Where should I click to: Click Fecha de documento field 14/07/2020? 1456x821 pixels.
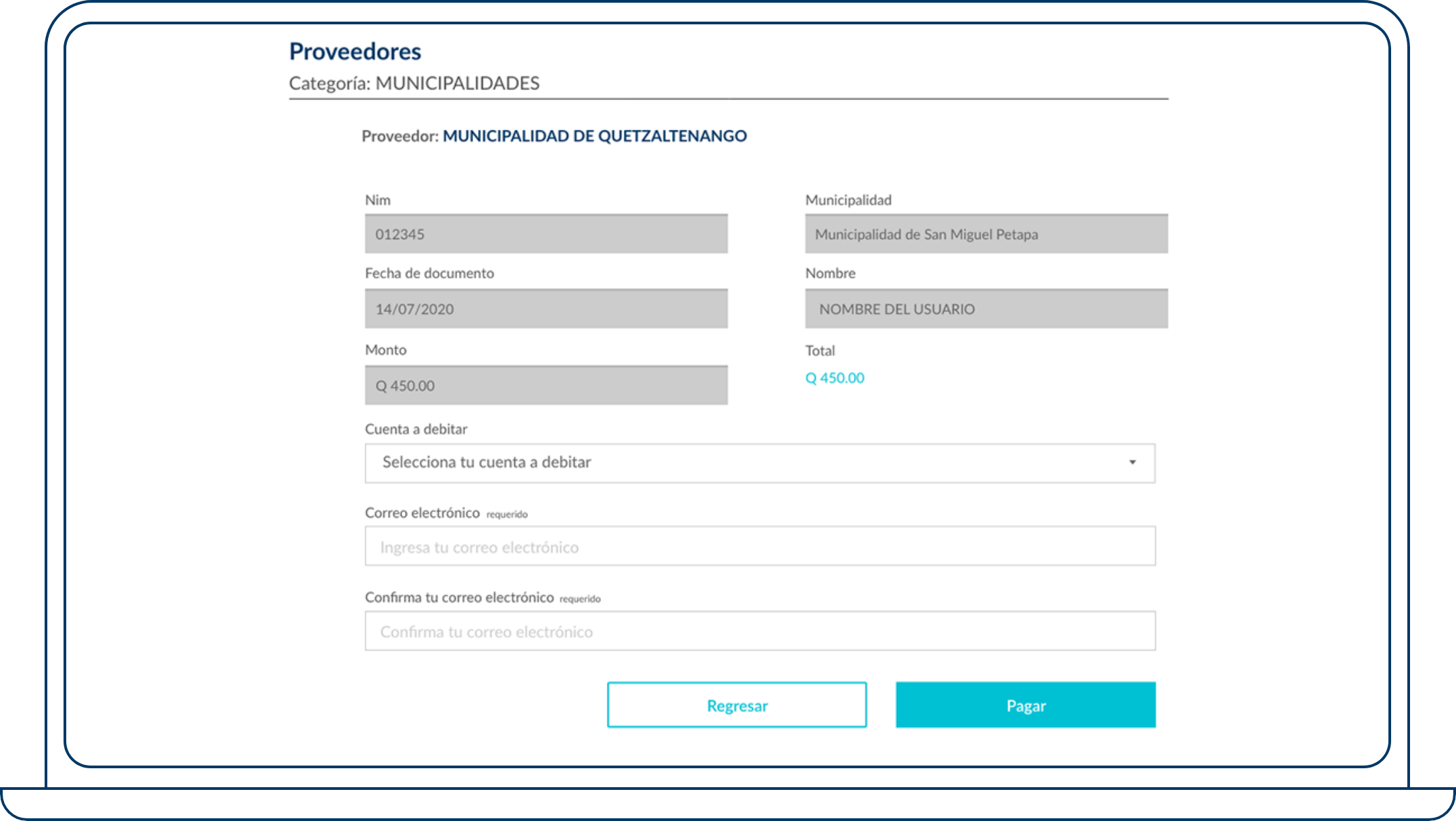tap(546, 309)
